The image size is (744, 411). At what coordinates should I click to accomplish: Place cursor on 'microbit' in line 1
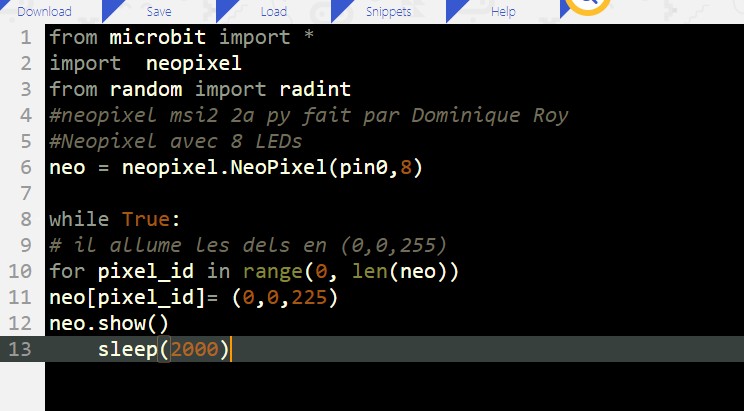pos(158,37)
